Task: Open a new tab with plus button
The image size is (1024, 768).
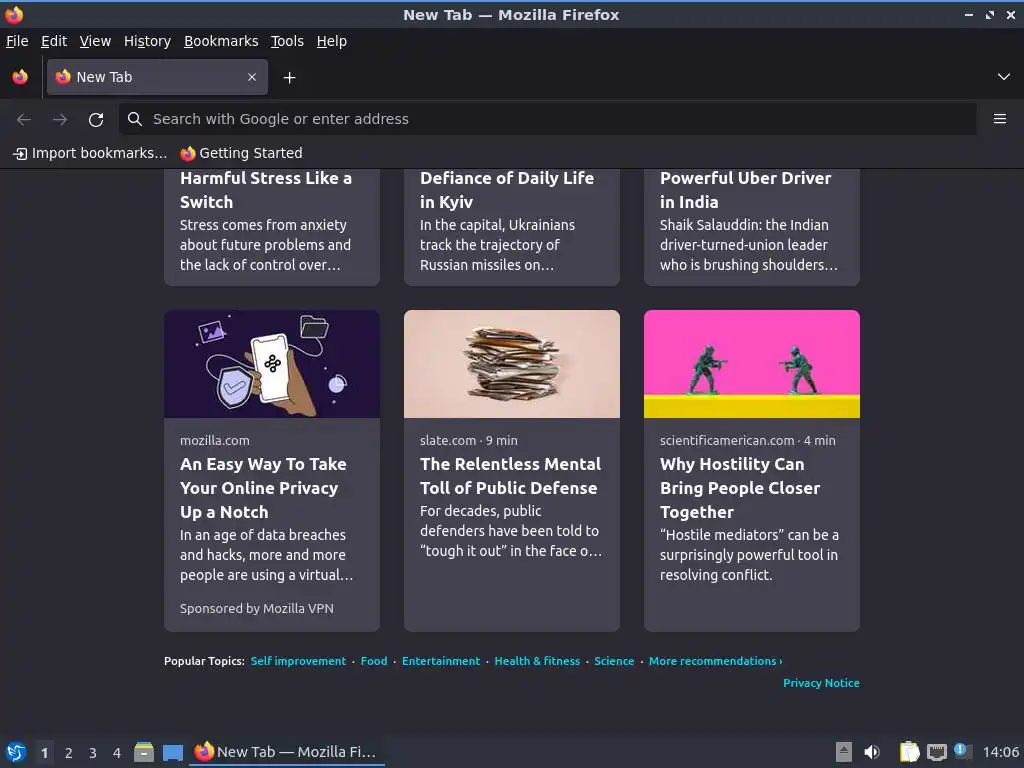Action: click(289, 78)
